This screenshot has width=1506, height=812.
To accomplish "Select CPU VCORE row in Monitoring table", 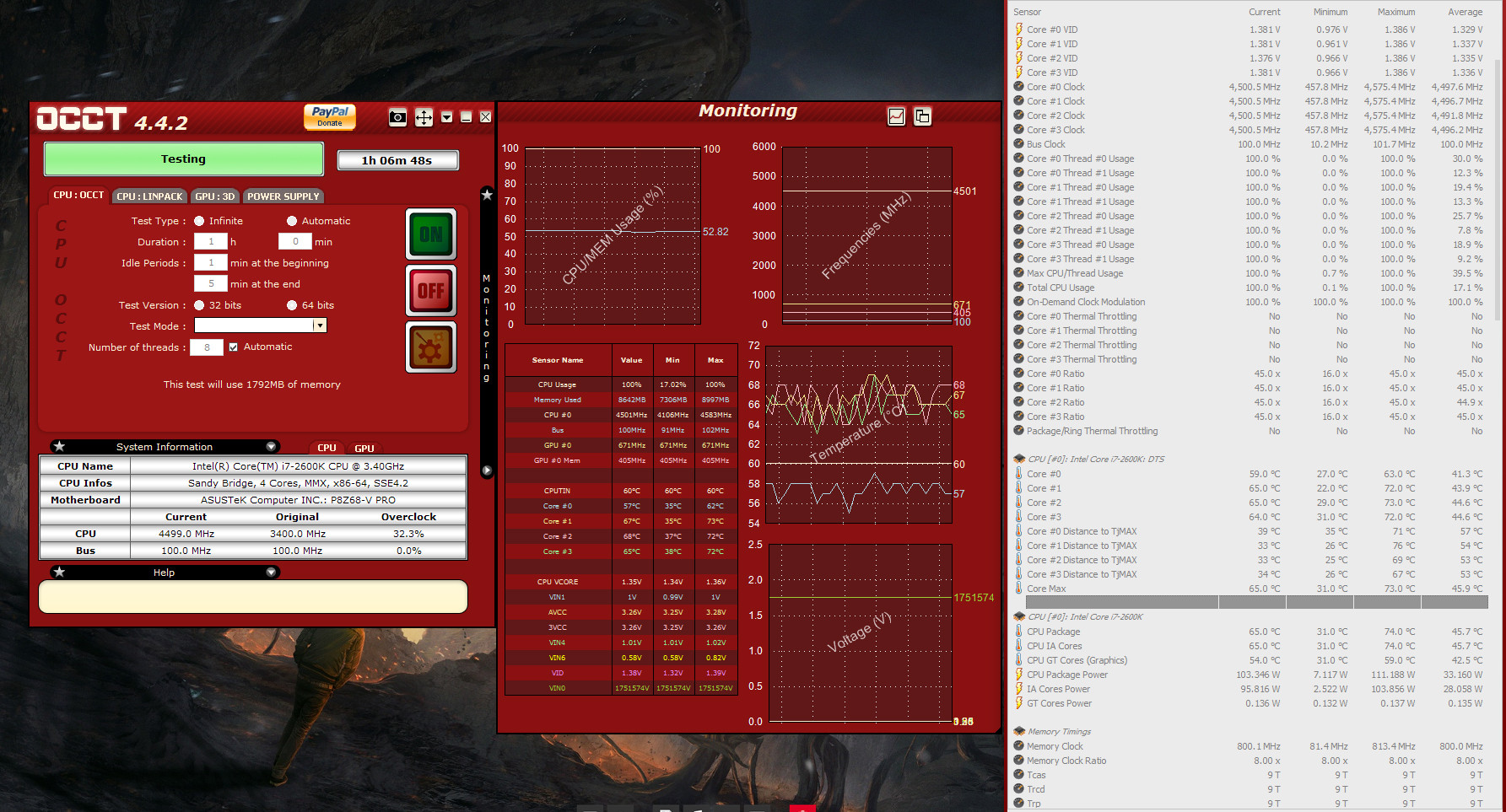I will (x=621, y=582).
